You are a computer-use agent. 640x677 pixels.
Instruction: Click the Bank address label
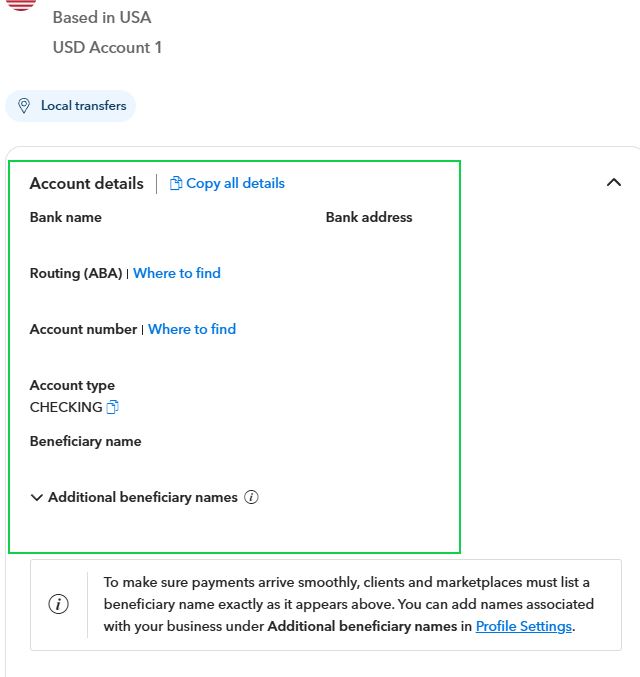click(x=369, y=217)
